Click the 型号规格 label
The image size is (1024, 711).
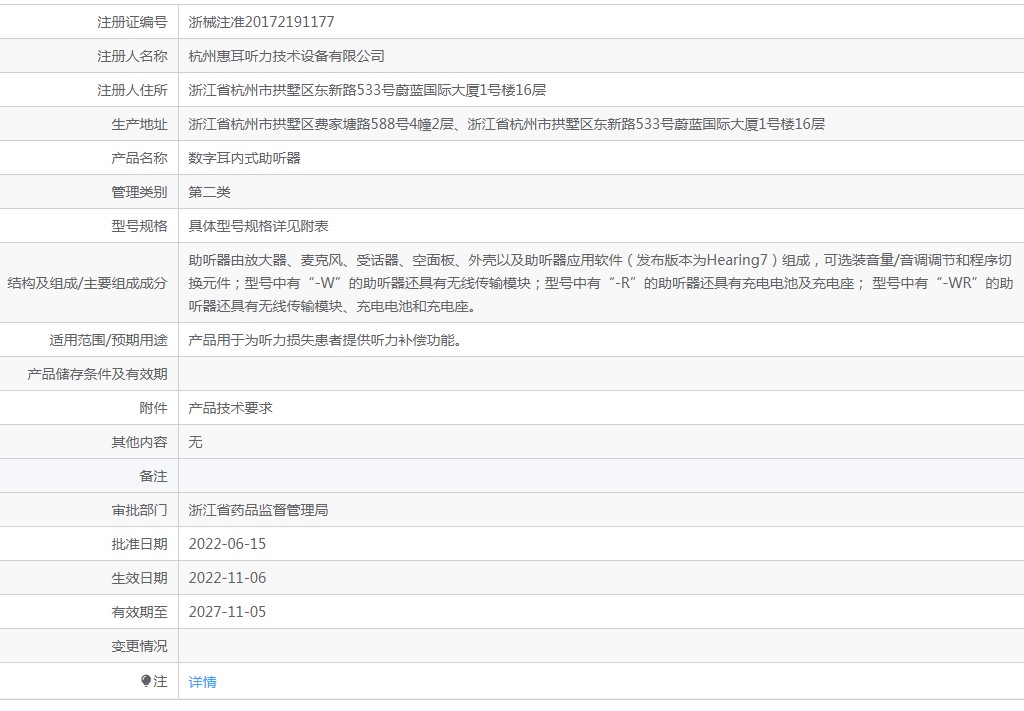point(140,226)
